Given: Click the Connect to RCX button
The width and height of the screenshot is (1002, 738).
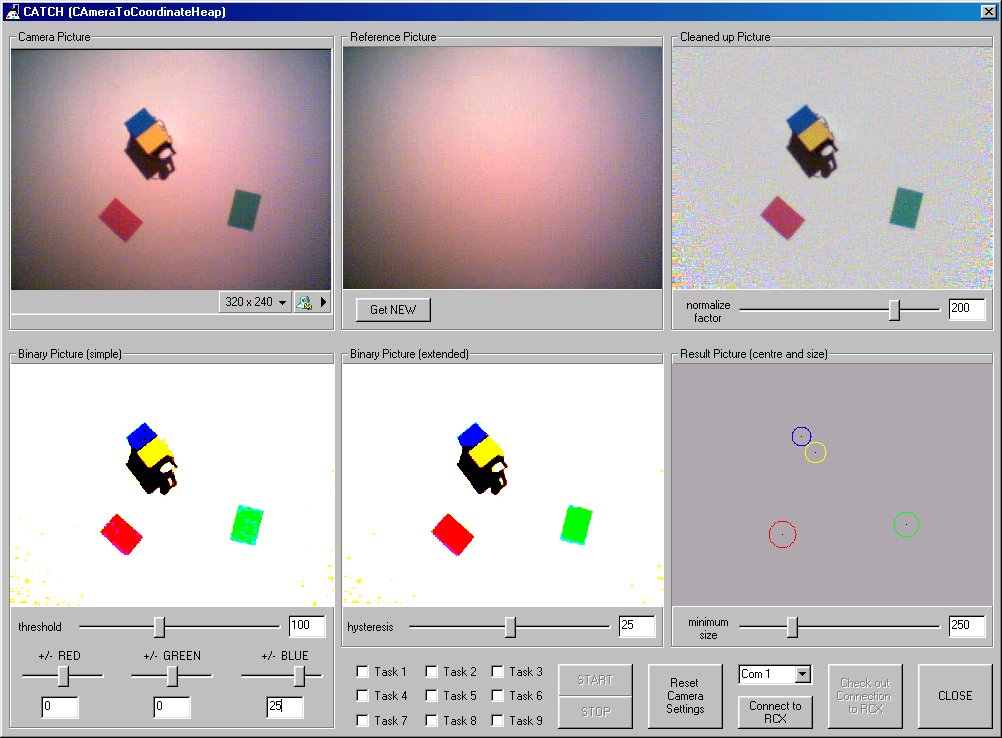Looking at the screenshot, I should (x=775, y=712).
